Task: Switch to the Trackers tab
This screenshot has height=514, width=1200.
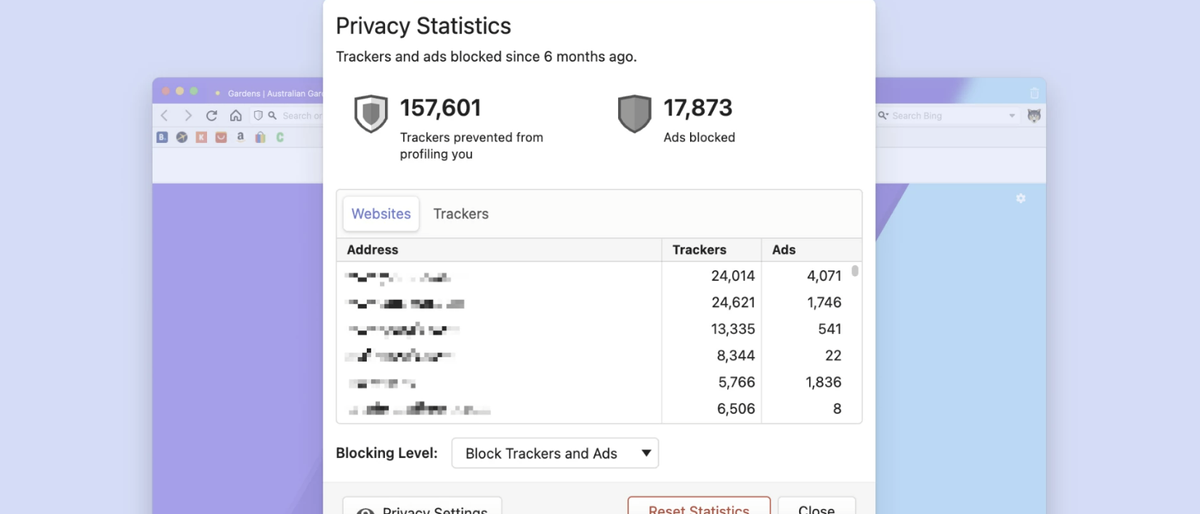Action: point(461,213)
